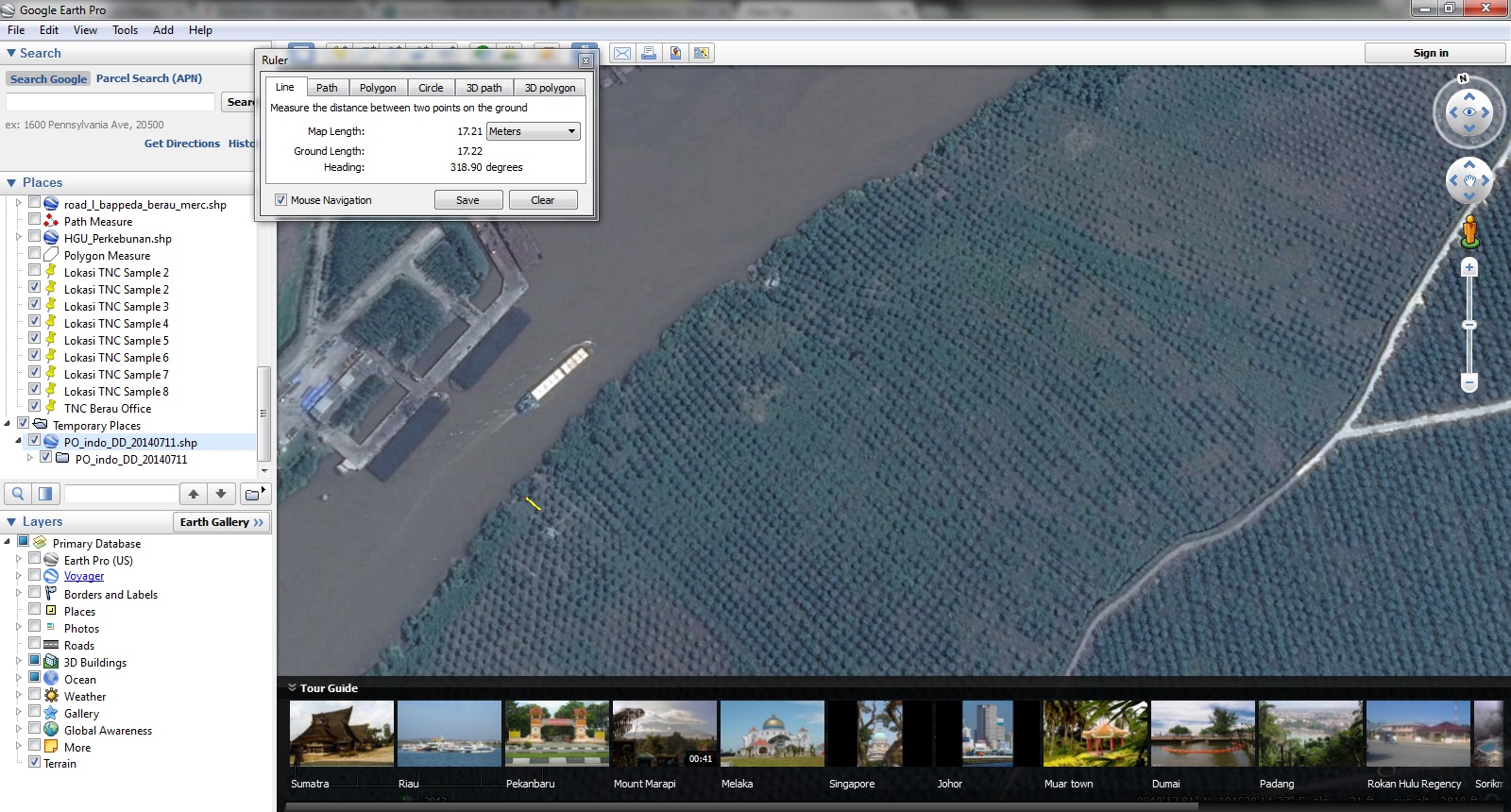Click the Print toolbar icon

[649, 53]
